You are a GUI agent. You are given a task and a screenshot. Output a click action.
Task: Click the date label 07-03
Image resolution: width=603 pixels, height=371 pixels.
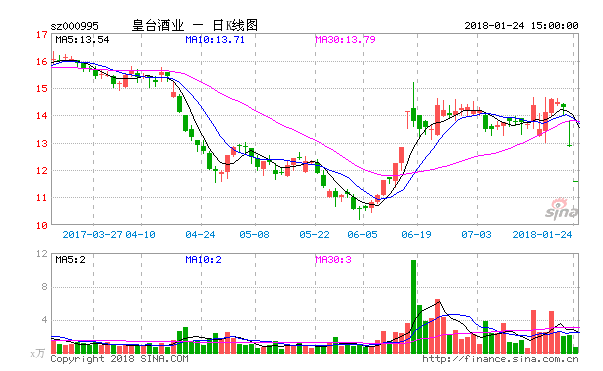476,235
